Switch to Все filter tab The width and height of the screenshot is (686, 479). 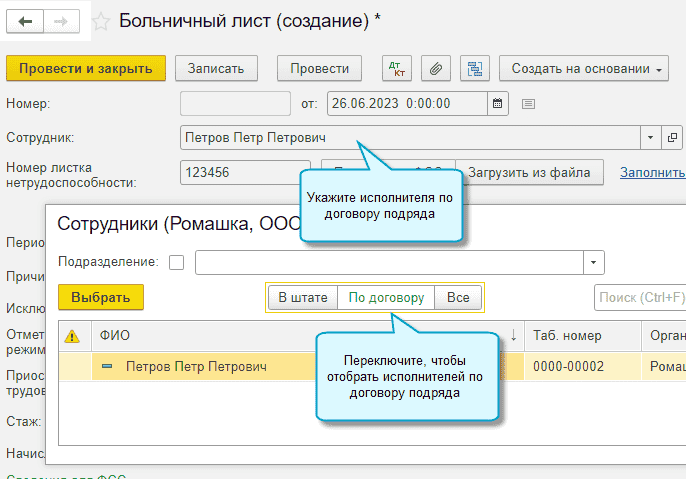tap(458, 297)
